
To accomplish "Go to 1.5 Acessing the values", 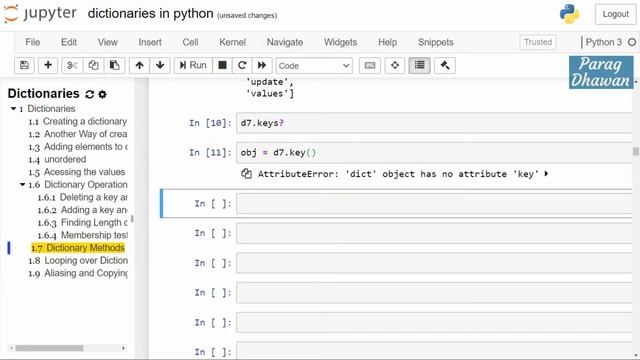I will [x=77, y=172].
